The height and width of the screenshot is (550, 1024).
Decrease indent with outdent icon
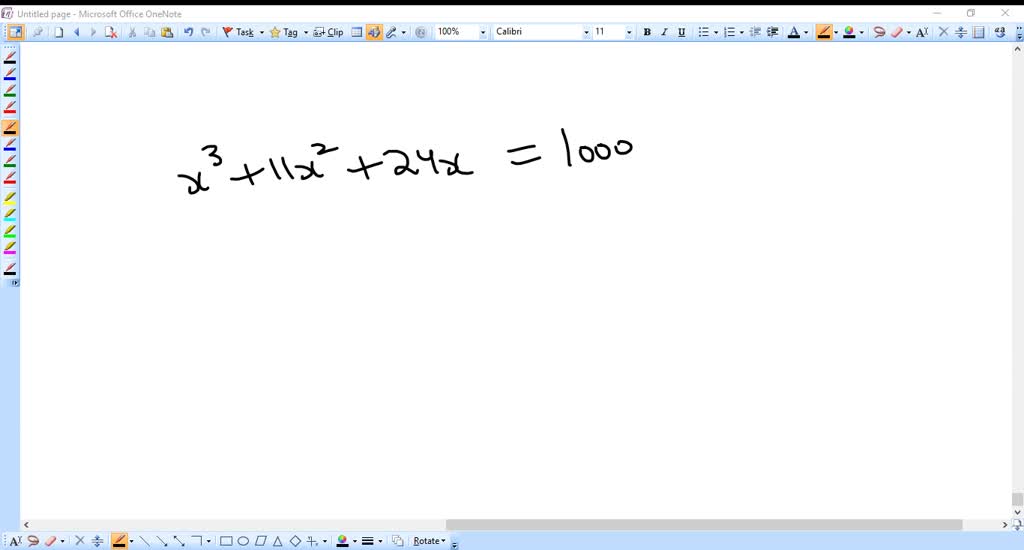tap(755, 32)
